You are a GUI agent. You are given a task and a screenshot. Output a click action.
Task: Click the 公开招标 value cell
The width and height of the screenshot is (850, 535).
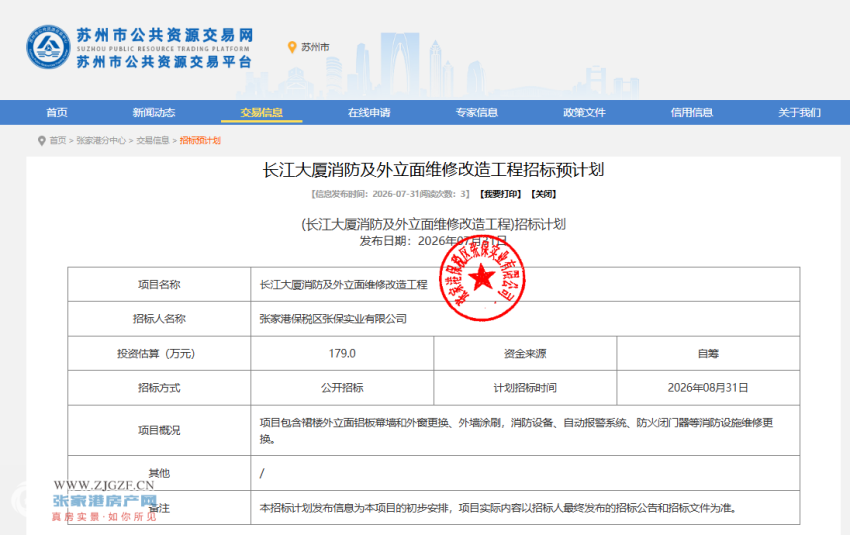tap(342, 388)
